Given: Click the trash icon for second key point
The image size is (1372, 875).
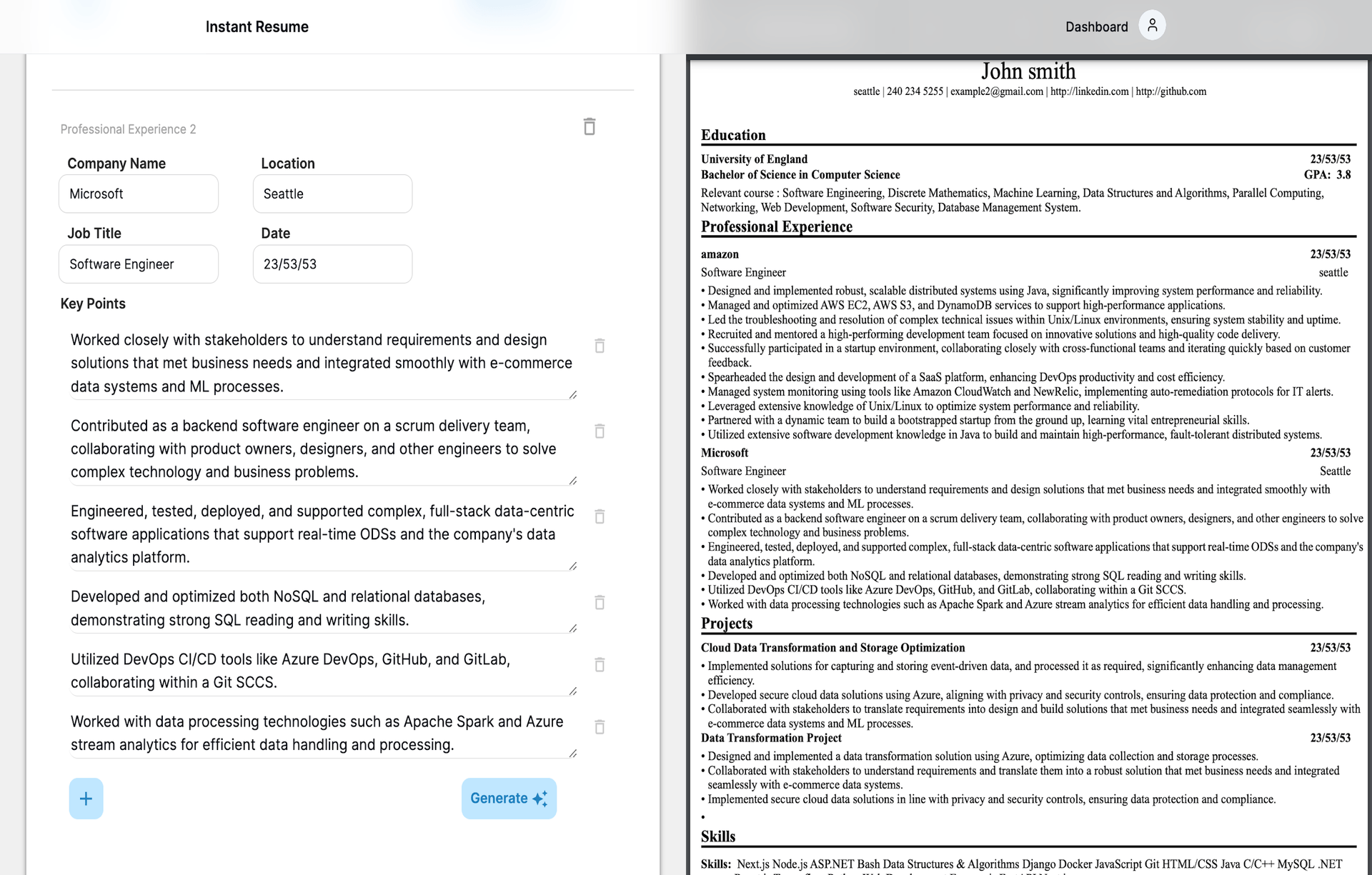Looking at the screenshot, I should (x=599, y=432).
